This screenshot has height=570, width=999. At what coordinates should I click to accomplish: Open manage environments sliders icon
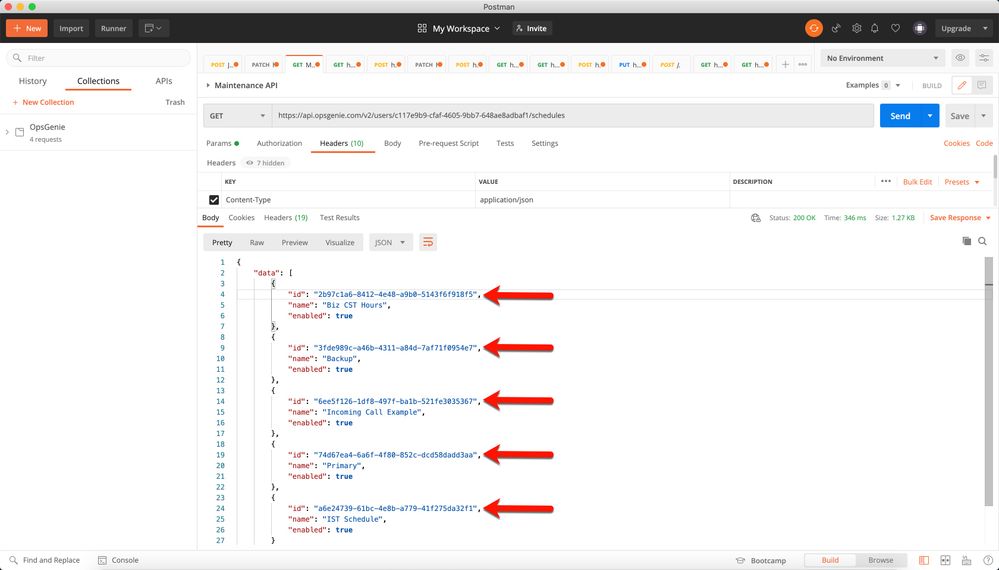tap(984, 58)
